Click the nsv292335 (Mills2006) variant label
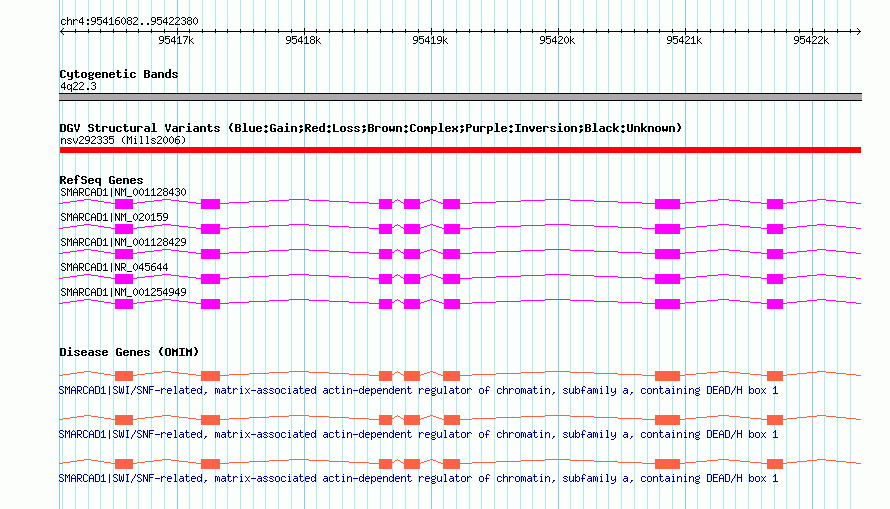890x509 pixels. [123, 140]
